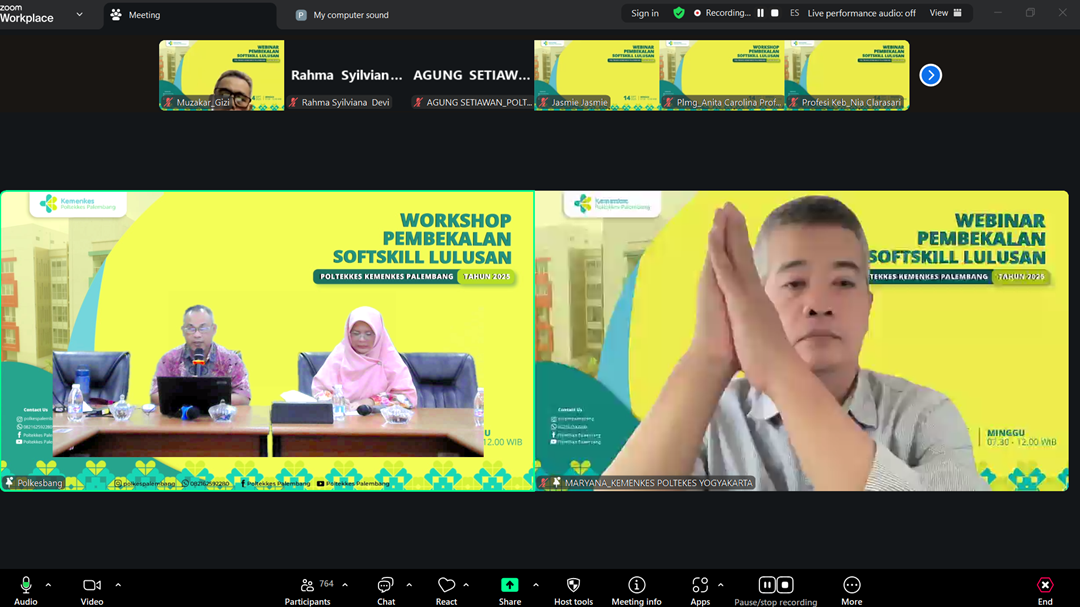Click the green Share screen button
This screenshot has height=607, width=1080.
click(x=510, y=590)
